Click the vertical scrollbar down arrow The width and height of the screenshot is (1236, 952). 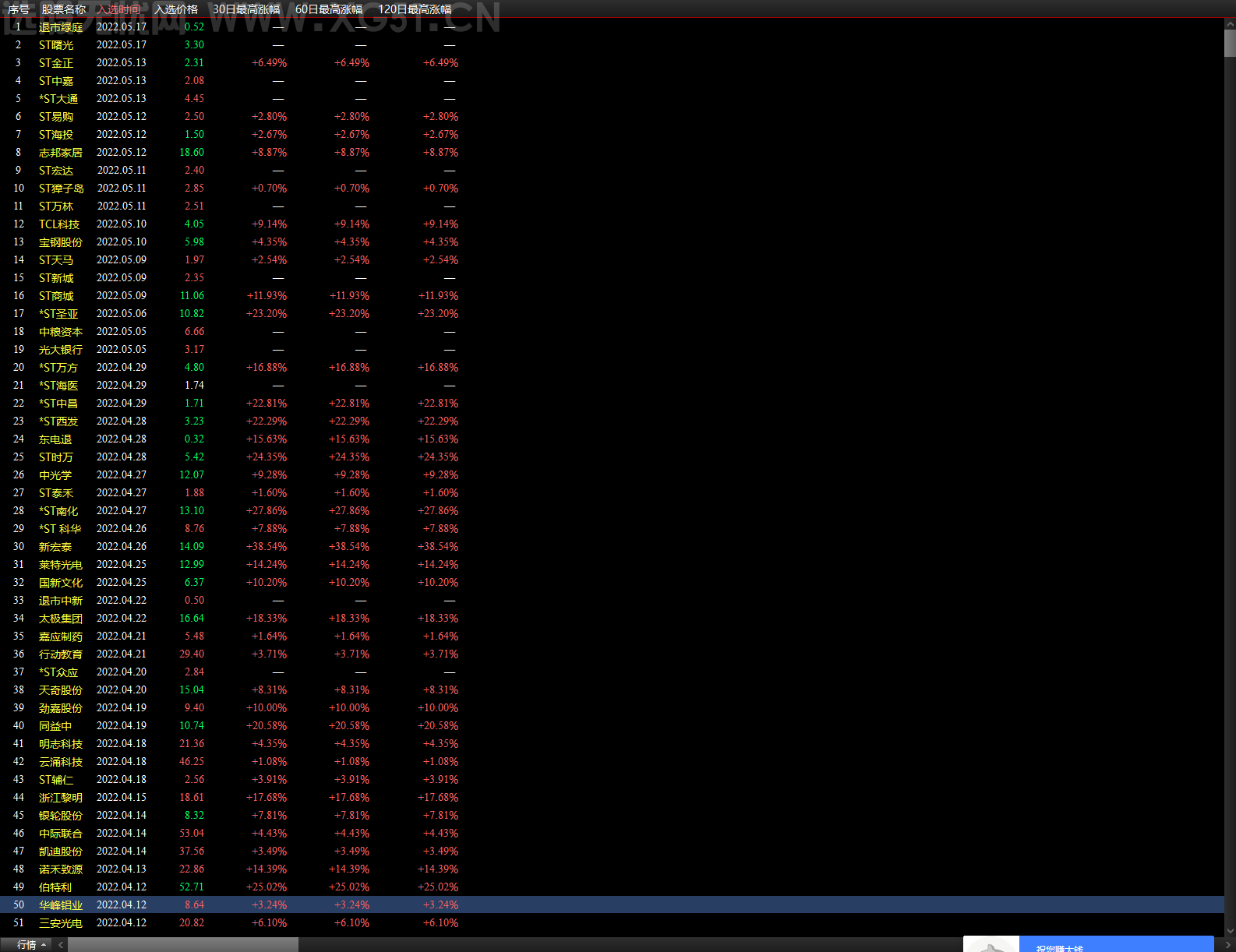(1230, 931)
